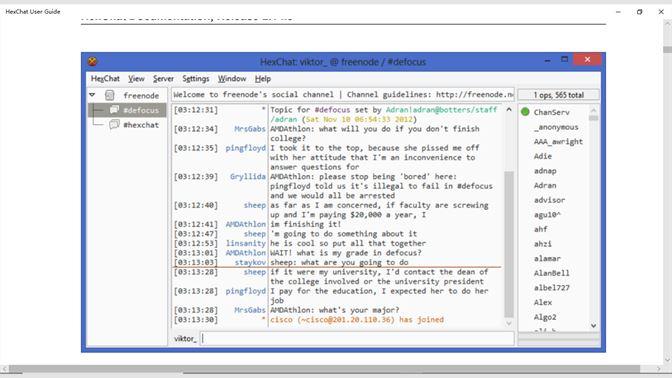
Task: Click the '1 ops, 565 total' label
Action: [x=558, y=95]
